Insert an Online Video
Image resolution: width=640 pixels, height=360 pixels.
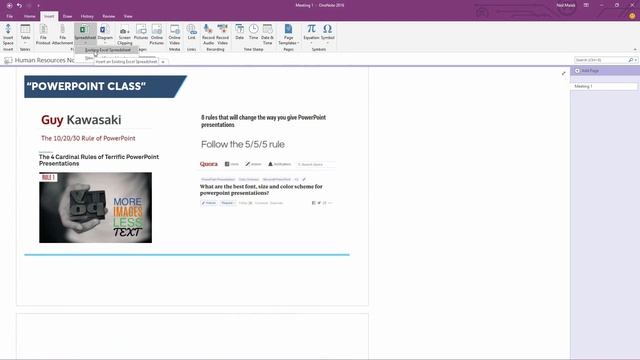(x=174, y=34)
